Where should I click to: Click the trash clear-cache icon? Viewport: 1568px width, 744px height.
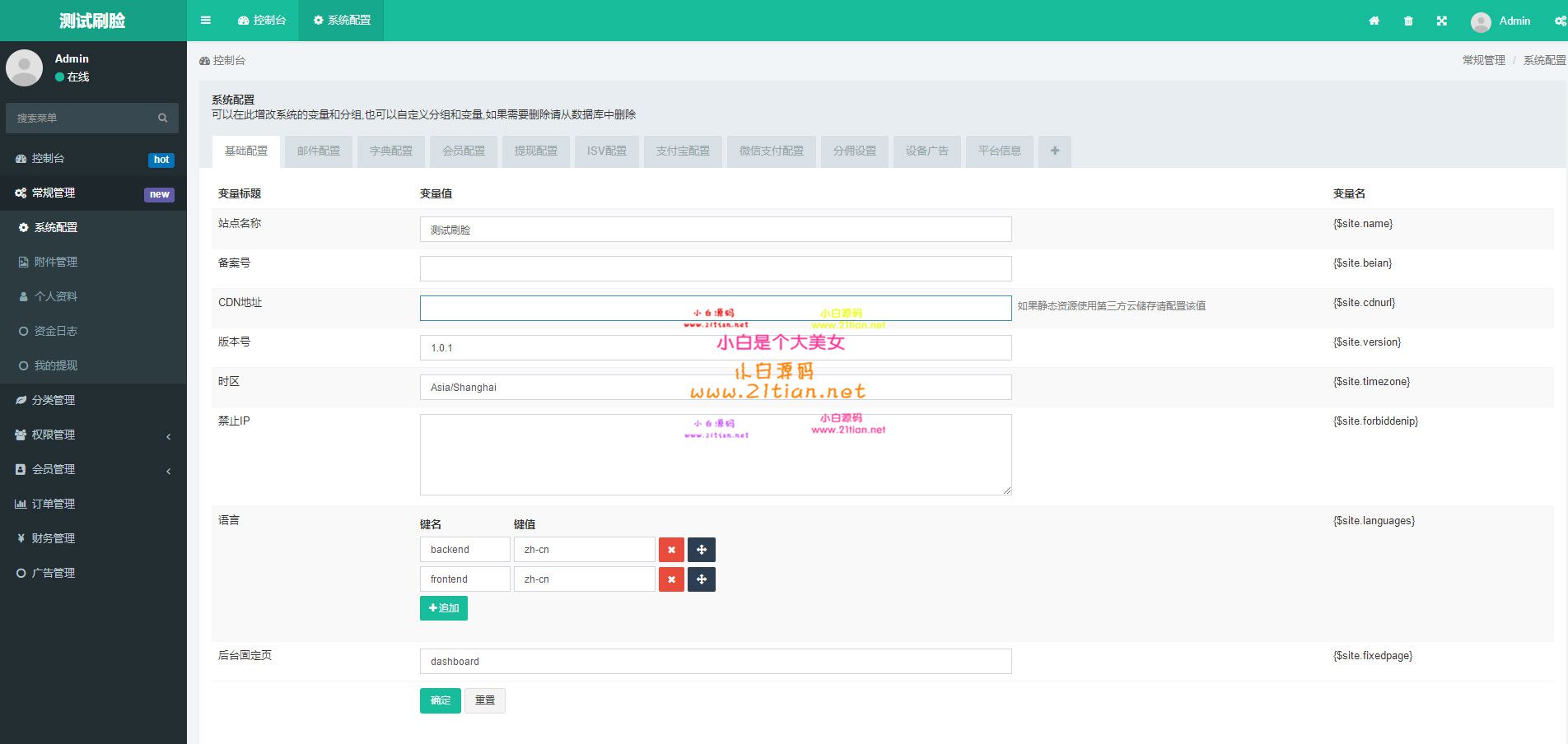(1408, 21)
